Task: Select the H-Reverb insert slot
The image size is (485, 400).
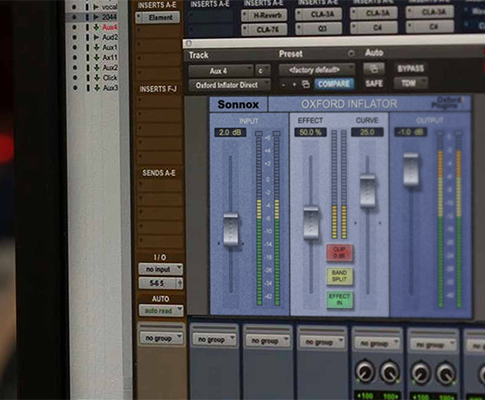Action: pyautogui.click(x=264, y=15)
